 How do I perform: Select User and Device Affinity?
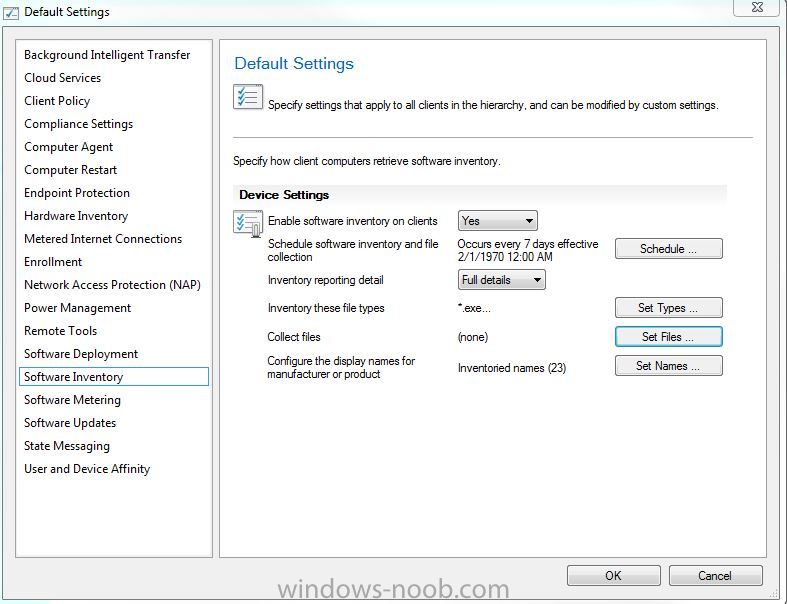point(87,469)
